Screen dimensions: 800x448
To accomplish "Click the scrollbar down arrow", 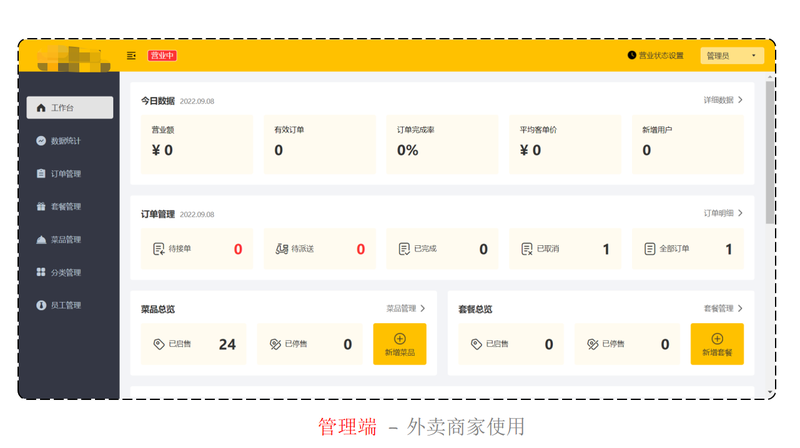I will pyautogui.click(x=770, y=392).
